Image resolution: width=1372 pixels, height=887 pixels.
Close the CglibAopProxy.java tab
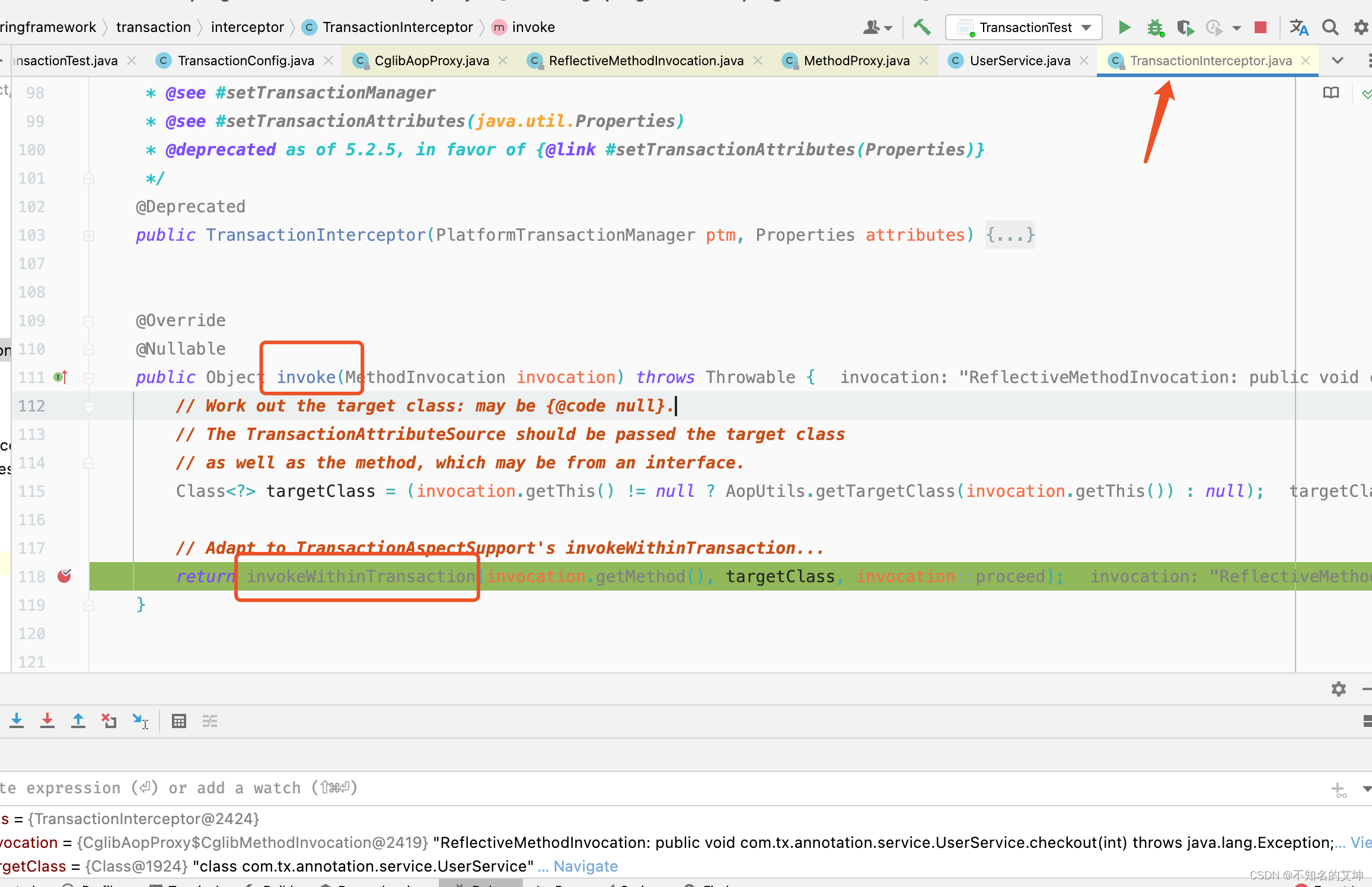503,60
